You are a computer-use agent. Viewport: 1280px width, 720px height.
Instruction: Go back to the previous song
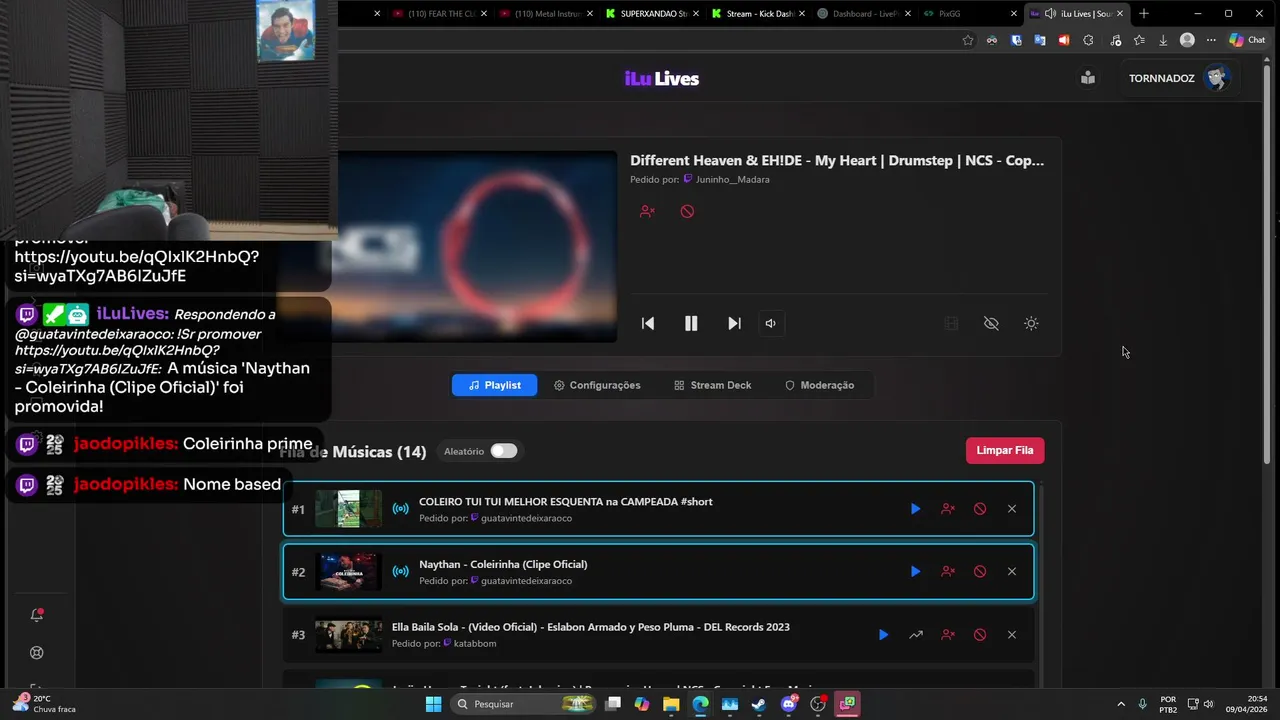648,323
